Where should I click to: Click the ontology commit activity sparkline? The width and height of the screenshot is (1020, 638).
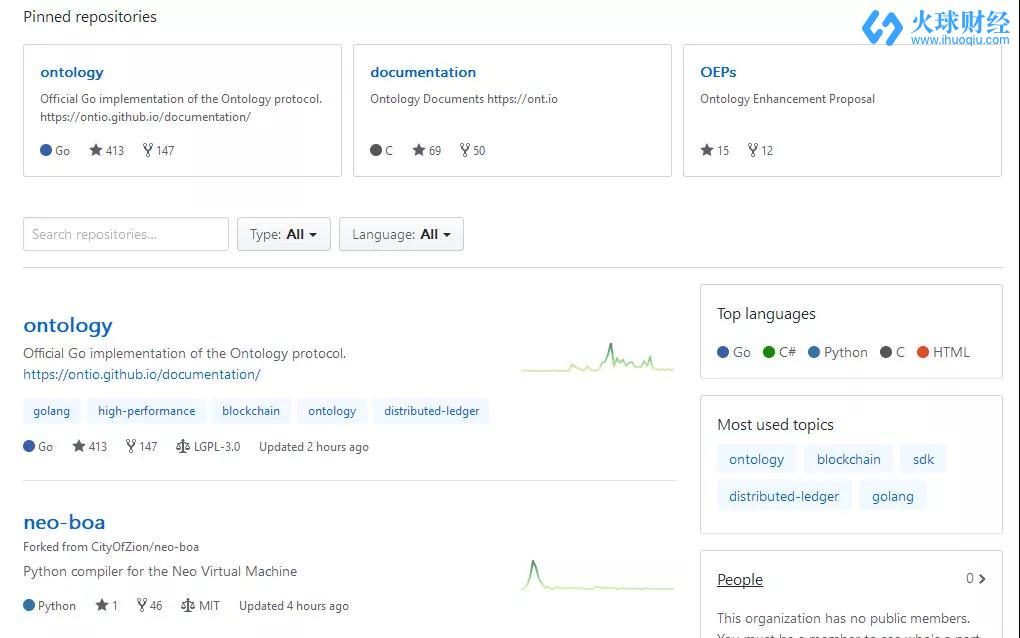click(x=597, y=358)
